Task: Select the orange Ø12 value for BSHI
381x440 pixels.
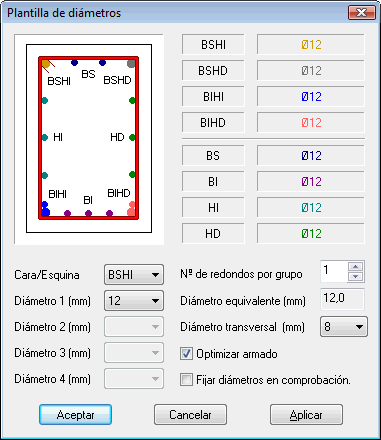Action: pos(311,44)
